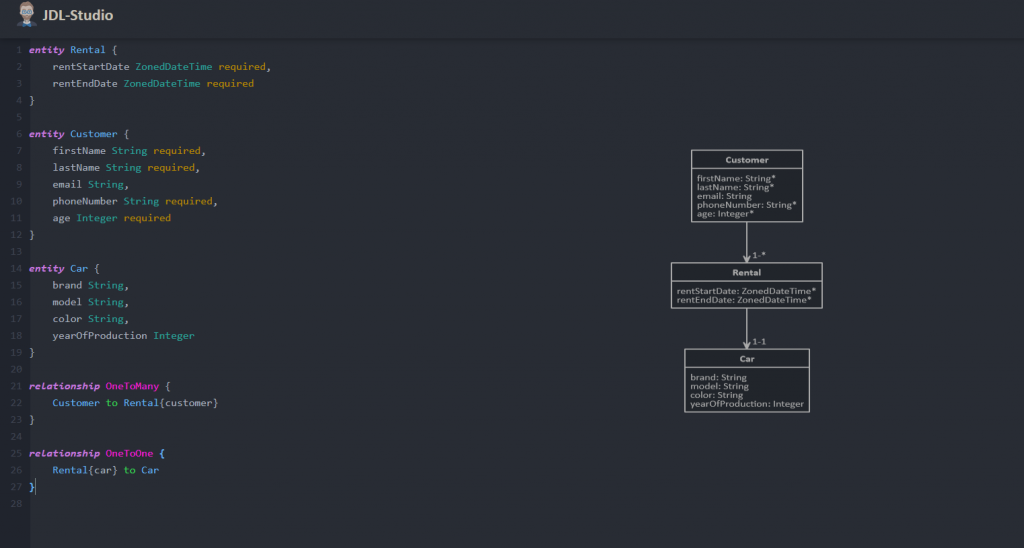
Task: Click closing brace on editor line 27
Action: click(31, 487)
